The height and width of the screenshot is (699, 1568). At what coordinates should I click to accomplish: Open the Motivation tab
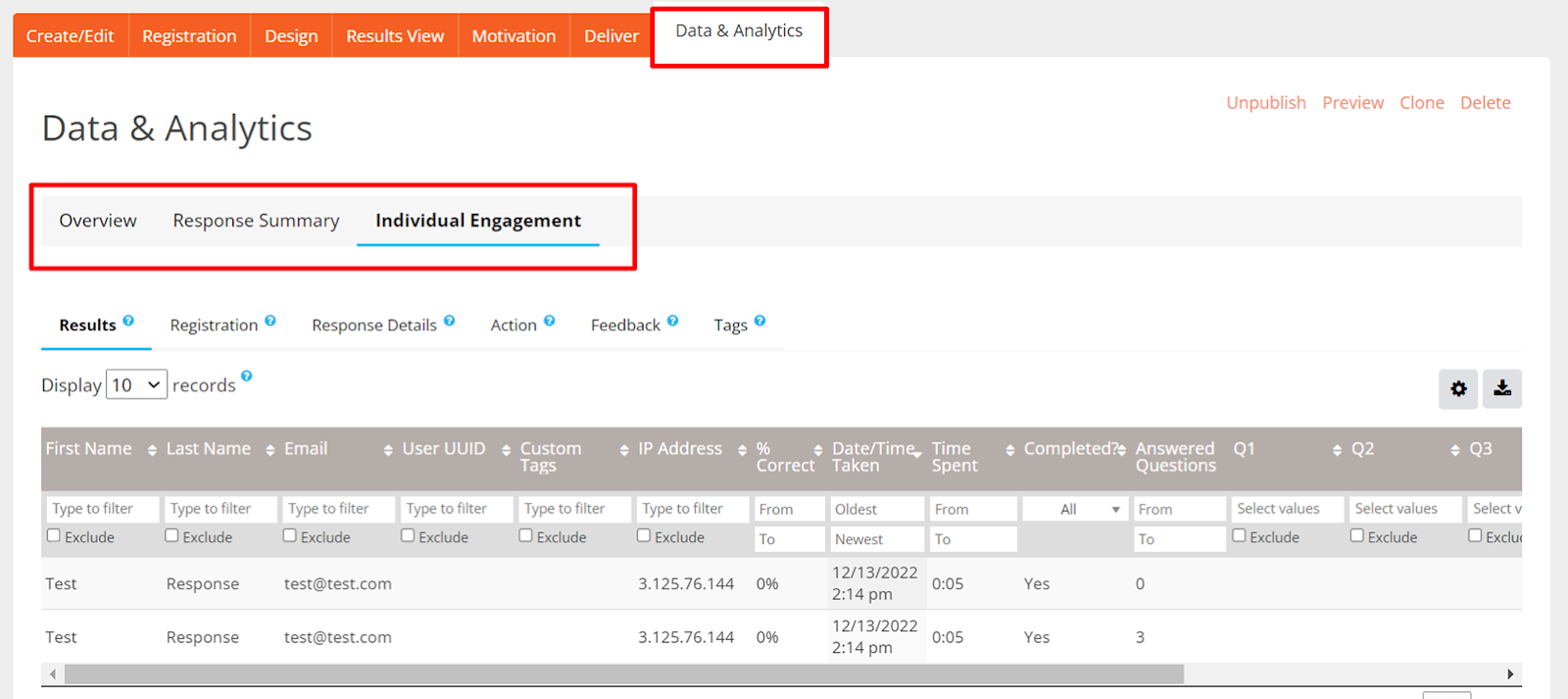(x=514, y=35)
